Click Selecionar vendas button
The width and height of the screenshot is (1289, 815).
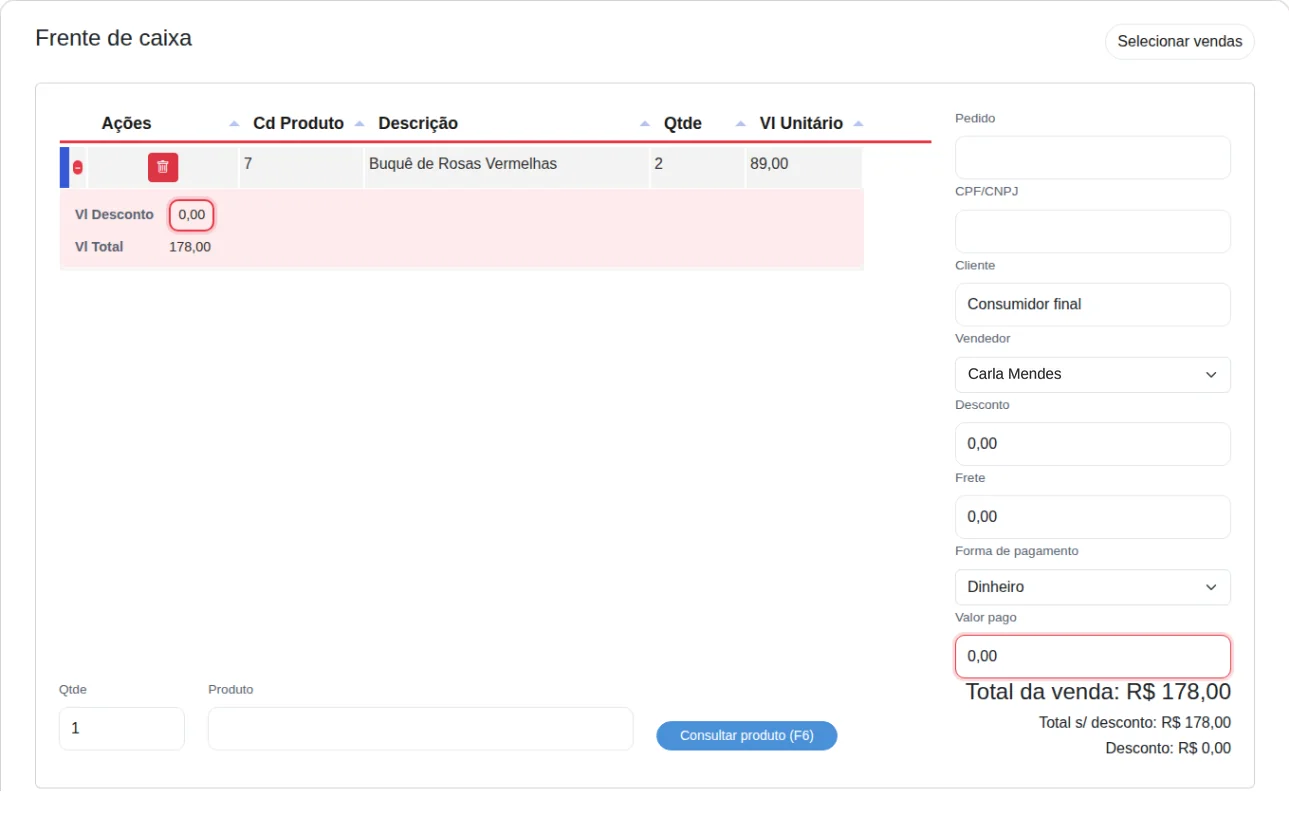(x=1179, y=42)
